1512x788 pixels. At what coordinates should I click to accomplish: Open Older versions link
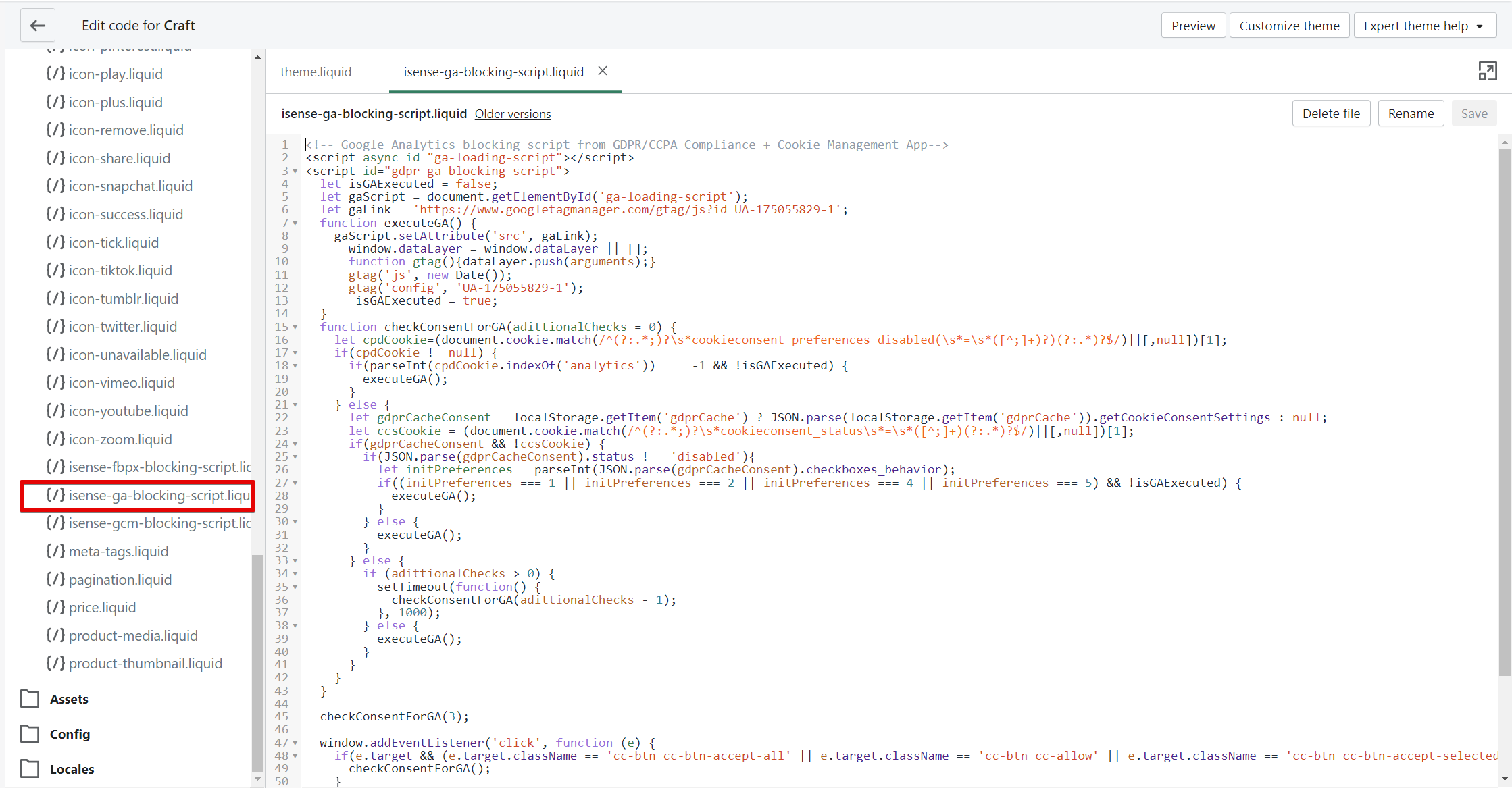(513, 114)
